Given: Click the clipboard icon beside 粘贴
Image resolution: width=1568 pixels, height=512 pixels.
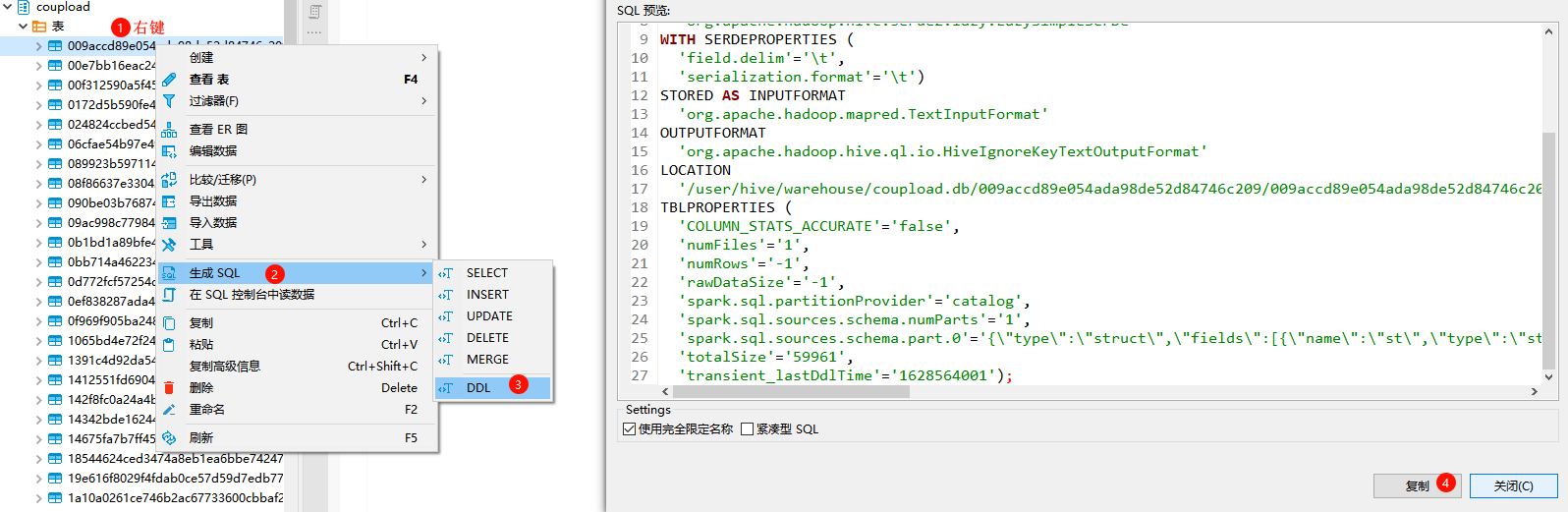Looking at the screenshot, I should point(169,345).
